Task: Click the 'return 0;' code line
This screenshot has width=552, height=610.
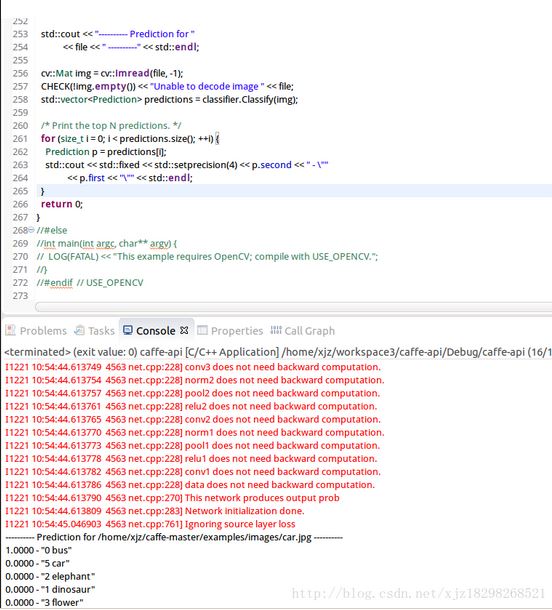Action: click(x=62, y=204)
